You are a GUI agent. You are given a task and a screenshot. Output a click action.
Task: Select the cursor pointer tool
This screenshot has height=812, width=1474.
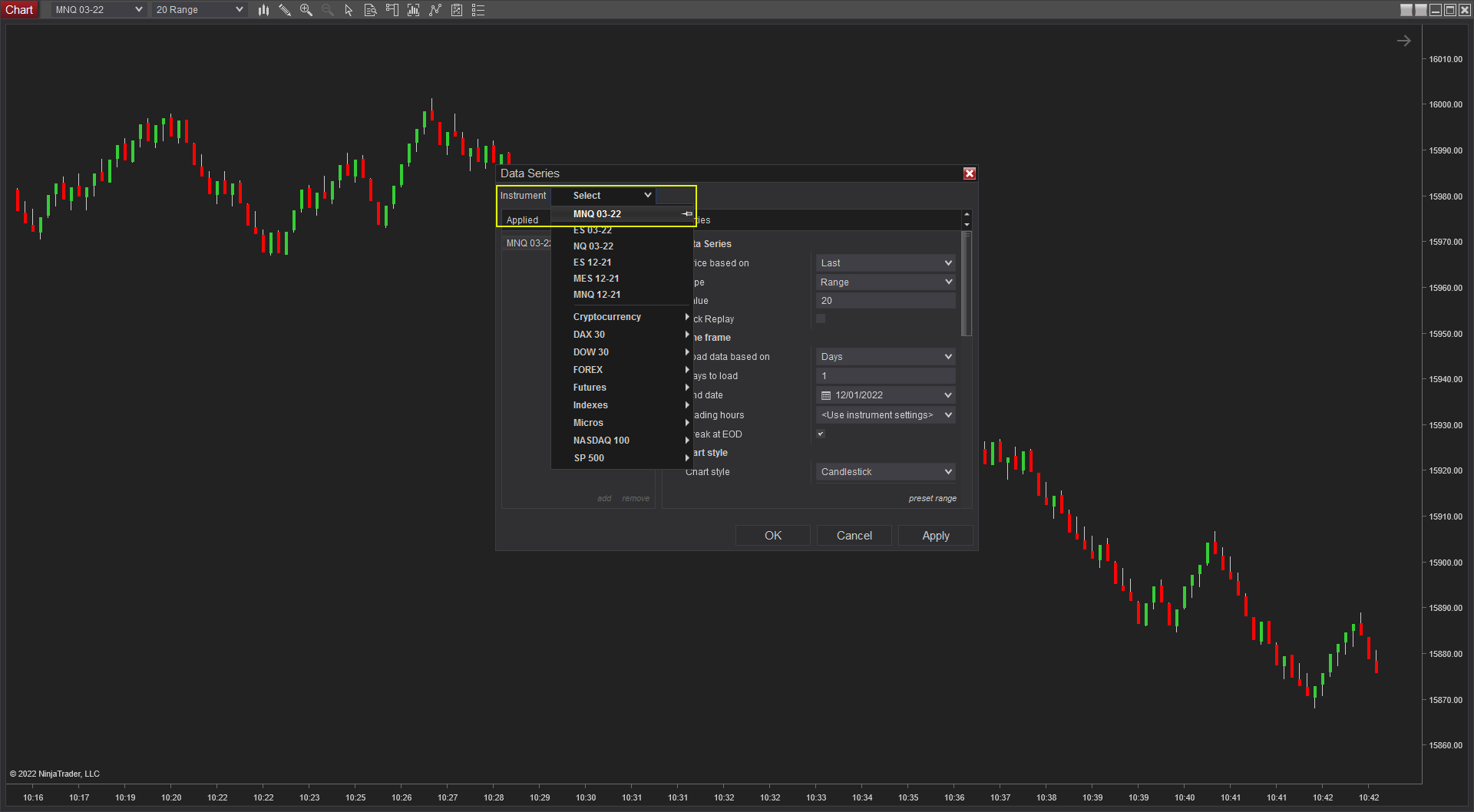349,10
